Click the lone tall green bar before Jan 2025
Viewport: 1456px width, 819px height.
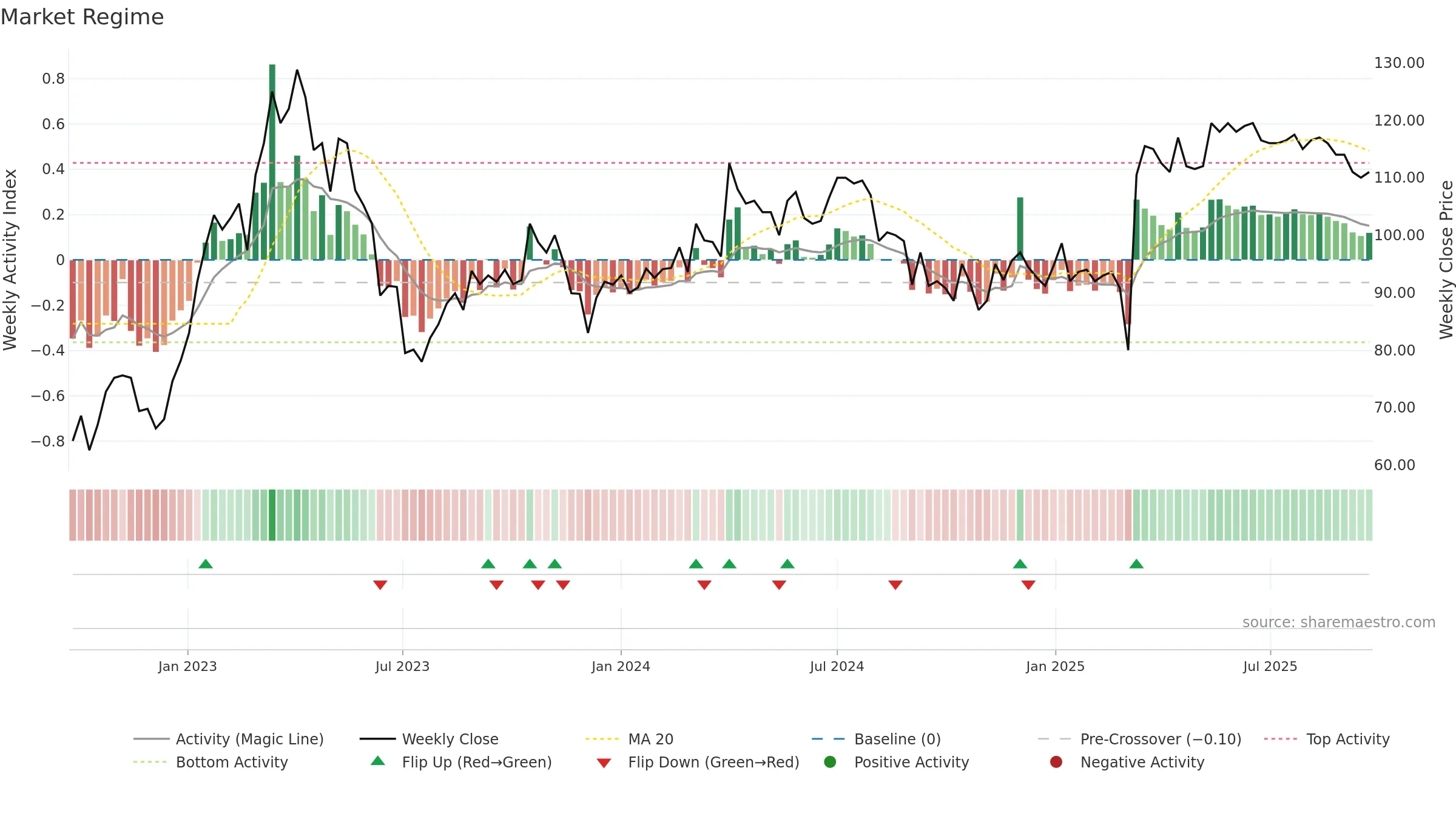tap(1020, 229)
